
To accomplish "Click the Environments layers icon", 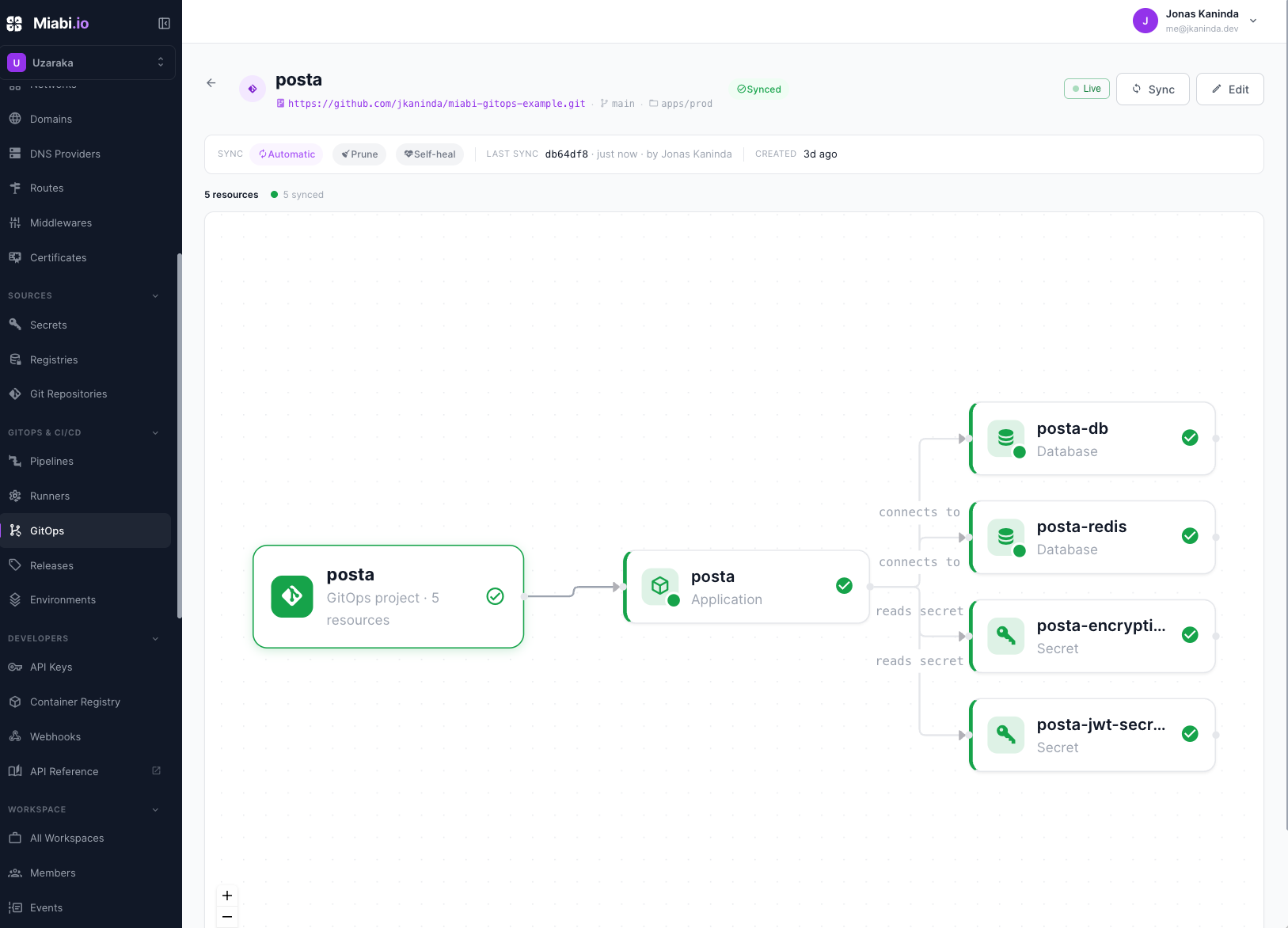I will pos(15,599).
